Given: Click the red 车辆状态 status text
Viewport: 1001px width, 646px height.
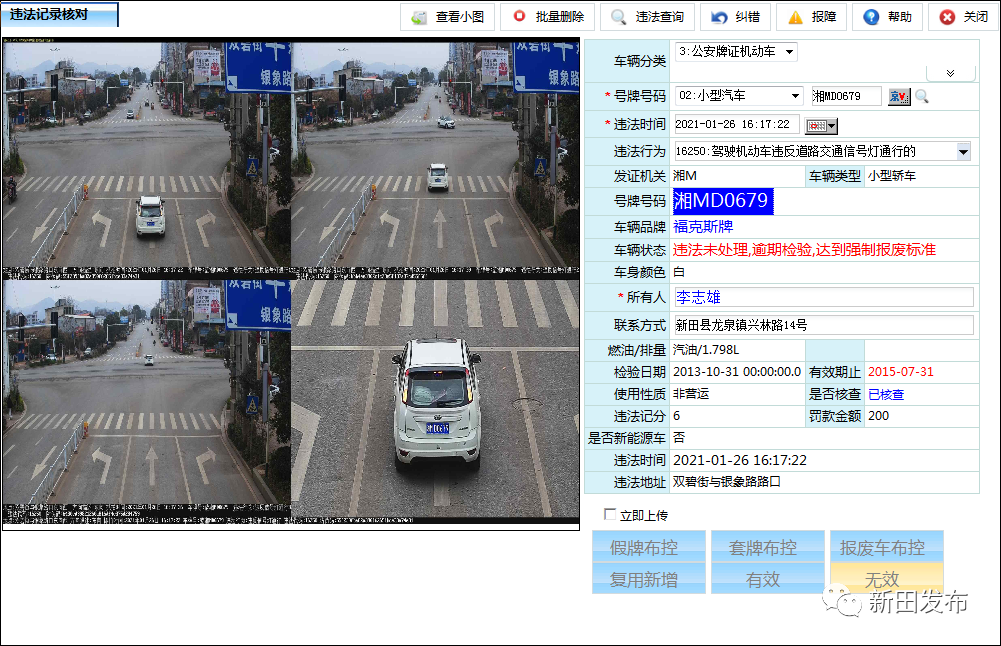Looking at the screenshot, I should 804,250.
